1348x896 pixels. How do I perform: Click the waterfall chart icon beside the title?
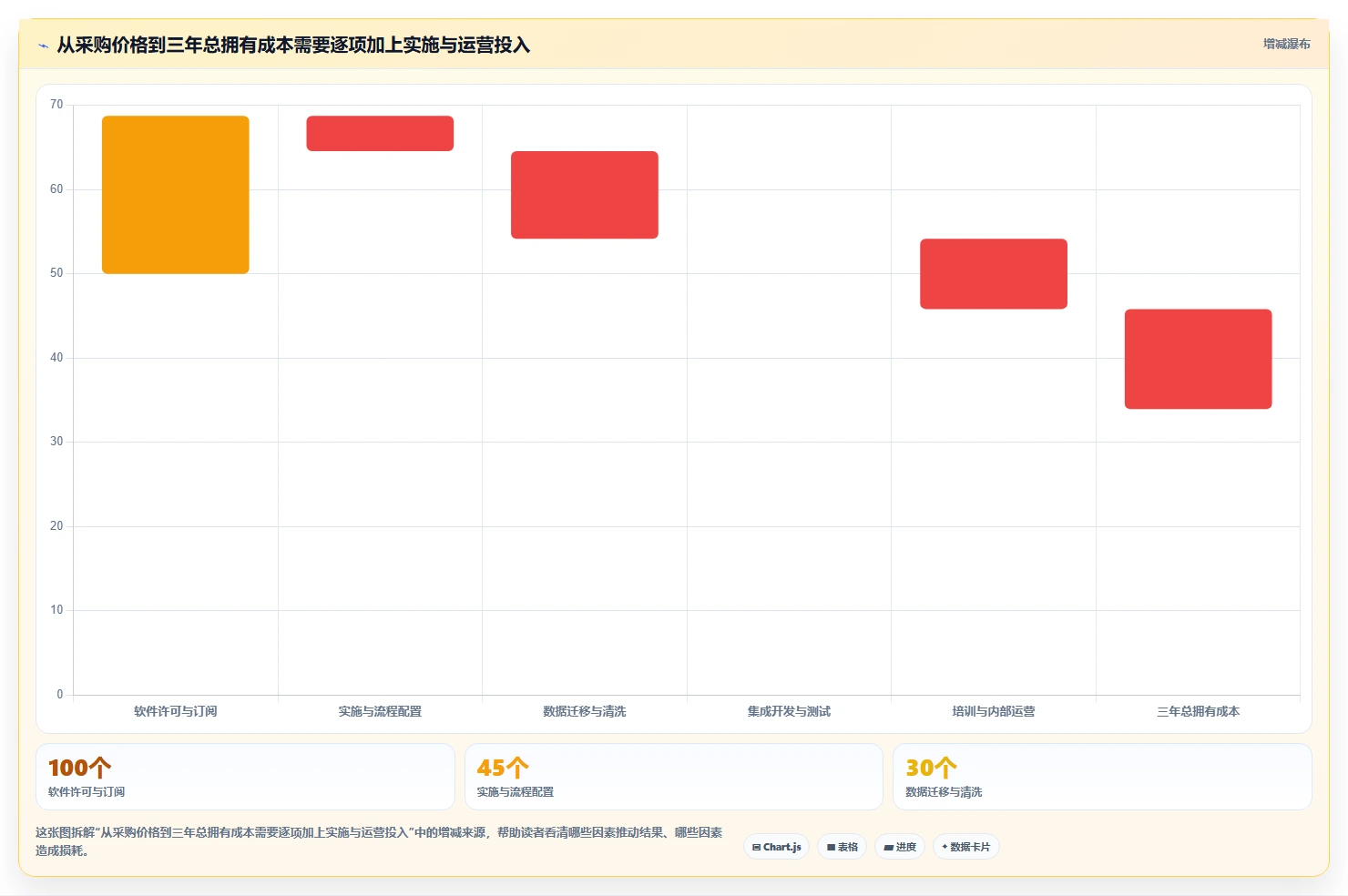pos(43,46)
